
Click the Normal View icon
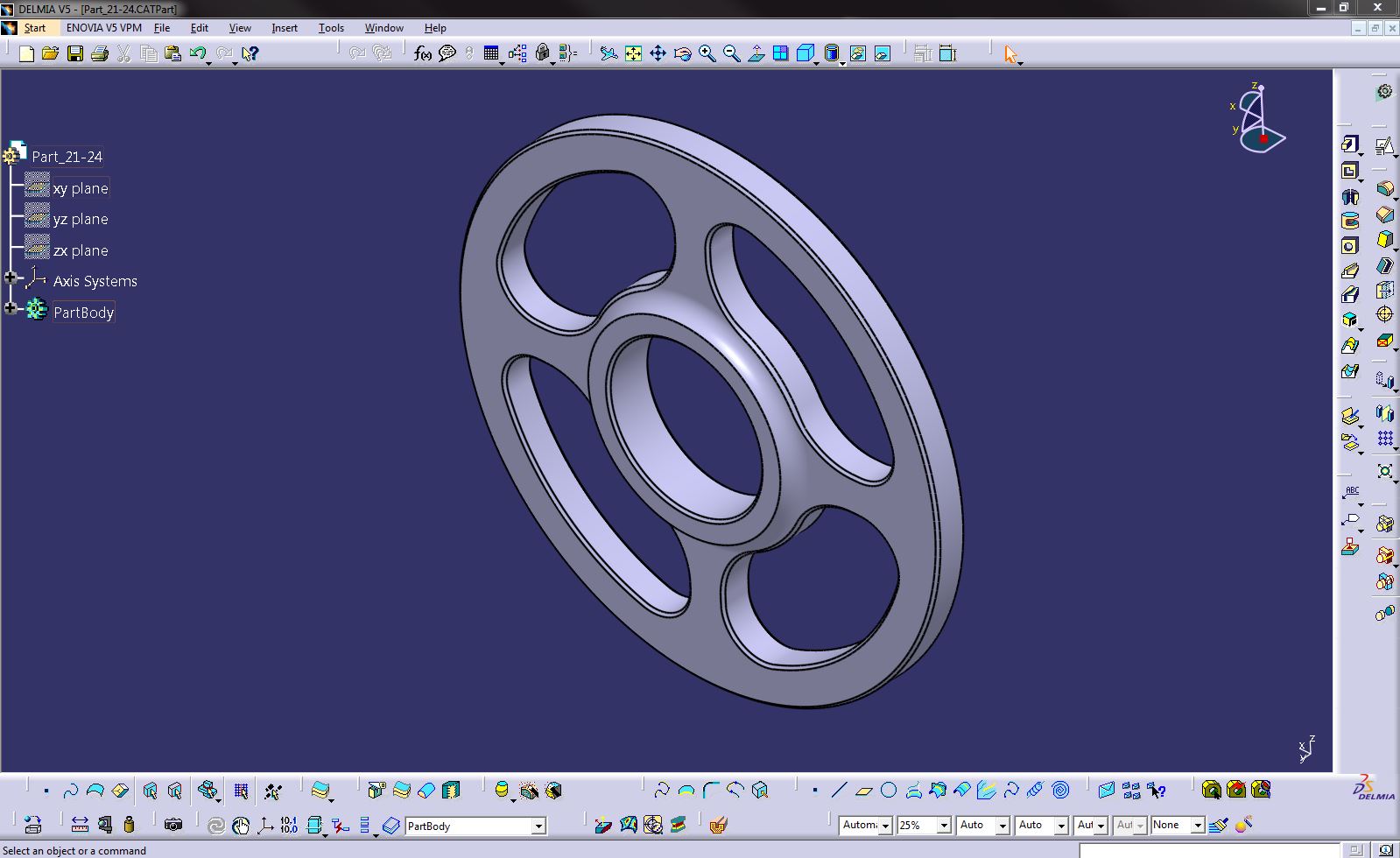click(x=756, y=53)
